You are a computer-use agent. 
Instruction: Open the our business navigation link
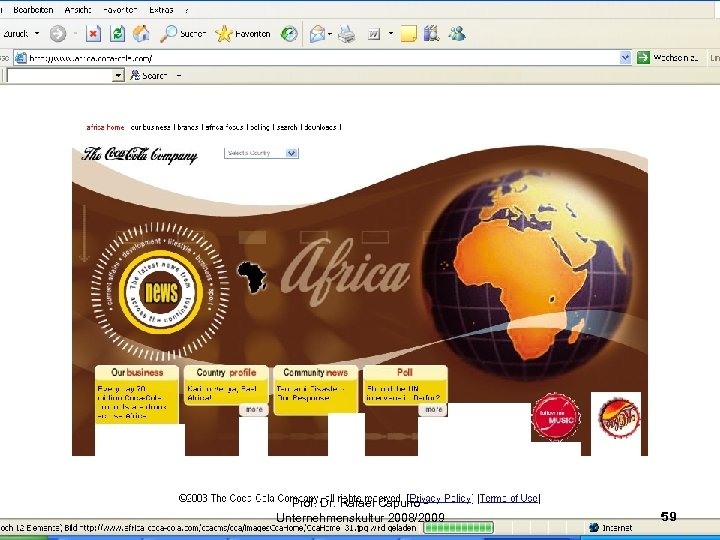pyautogui.click(x=151, y=127)
